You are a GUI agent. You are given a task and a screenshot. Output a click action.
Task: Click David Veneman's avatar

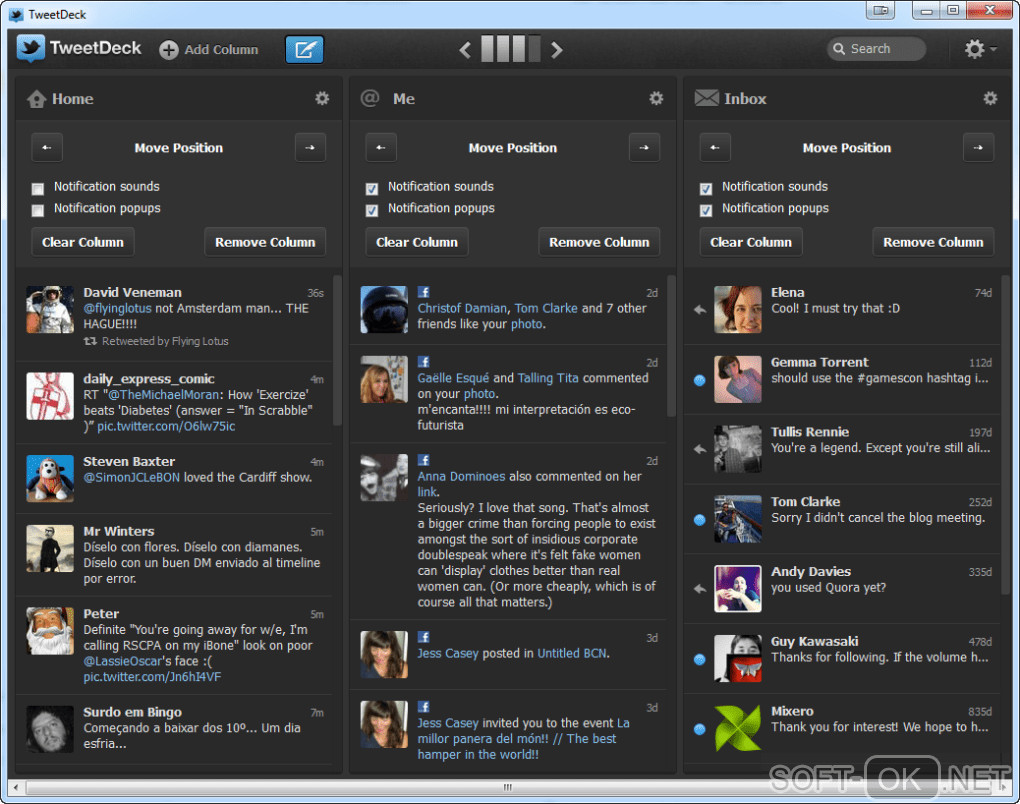(50, 310)
